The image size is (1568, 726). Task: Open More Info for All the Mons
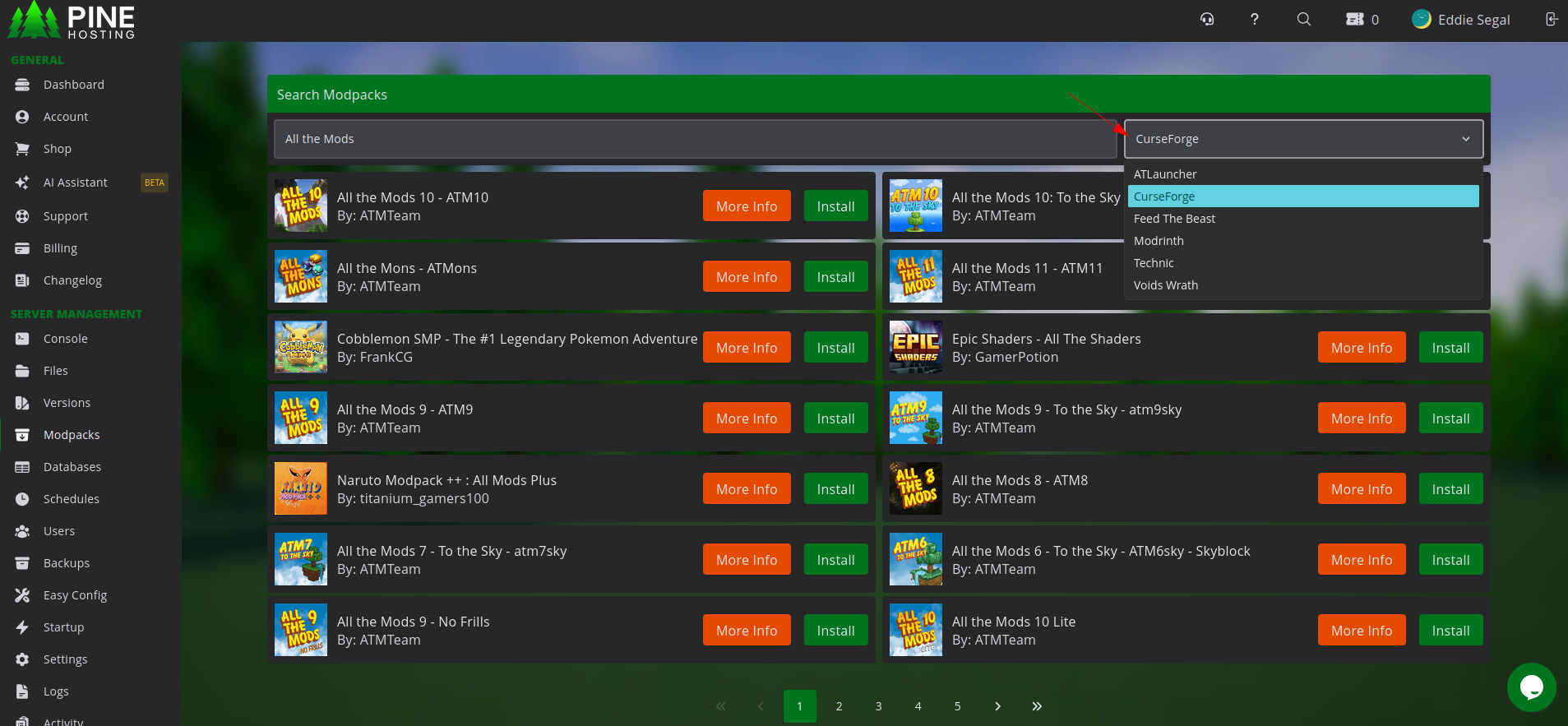click(x=747, y=277)
